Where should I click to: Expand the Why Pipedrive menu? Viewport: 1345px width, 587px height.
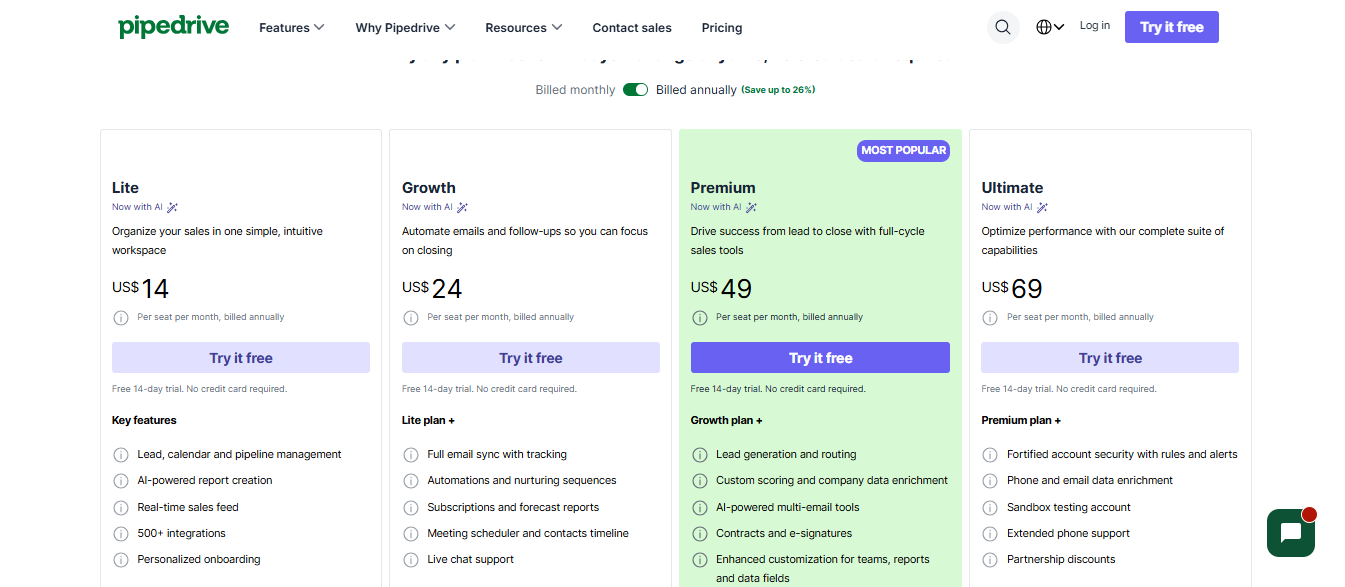[x=405, y=27]
